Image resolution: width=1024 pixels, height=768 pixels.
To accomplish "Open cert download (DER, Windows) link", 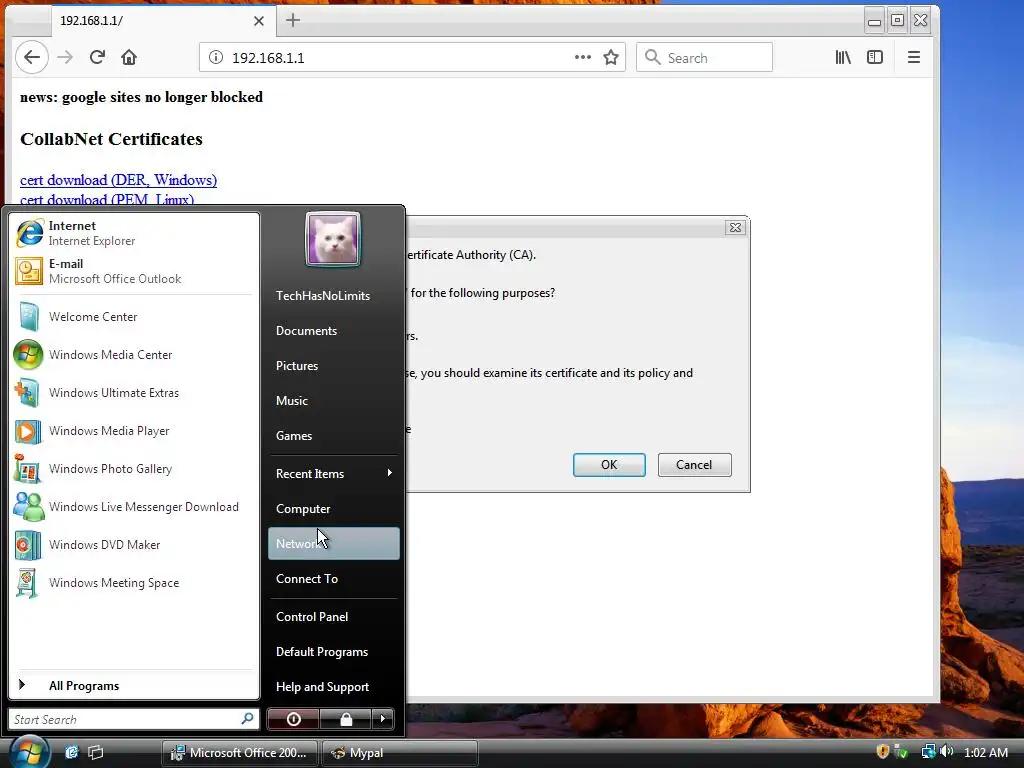I will click(x=118, y=180).
